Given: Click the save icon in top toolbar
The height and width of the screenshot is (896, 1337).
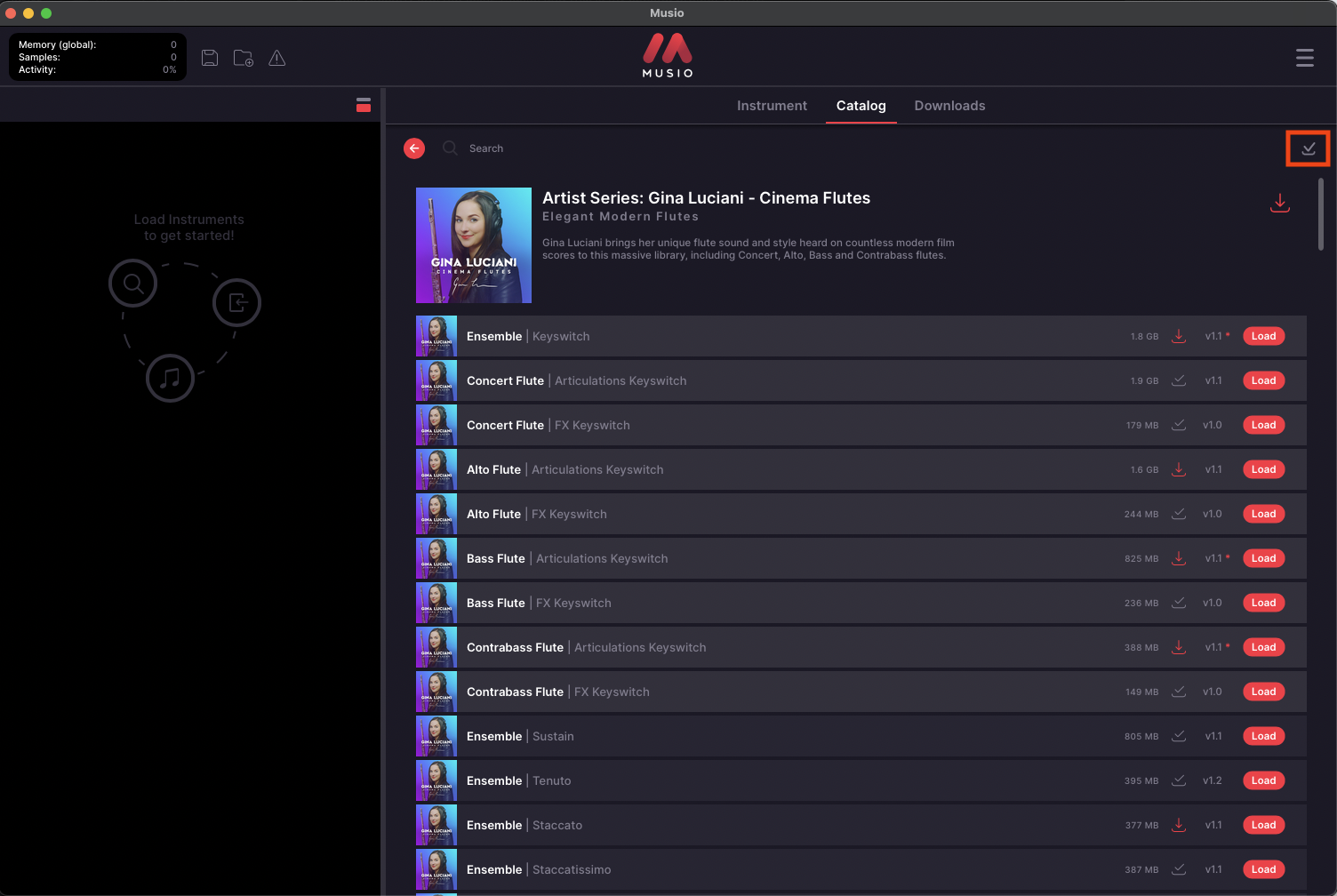Looking at the screenshot, I should pos(210,58).
